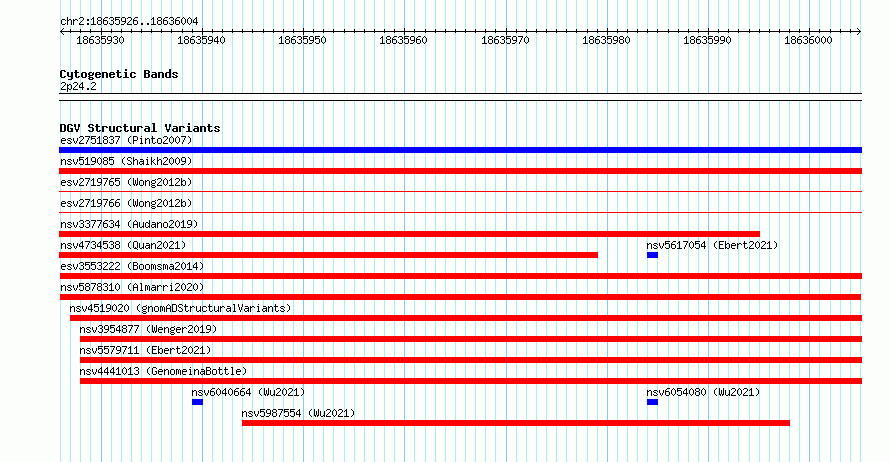Select the red esv3553222 variant bar
890x462 pixels.
coord(460,276)
